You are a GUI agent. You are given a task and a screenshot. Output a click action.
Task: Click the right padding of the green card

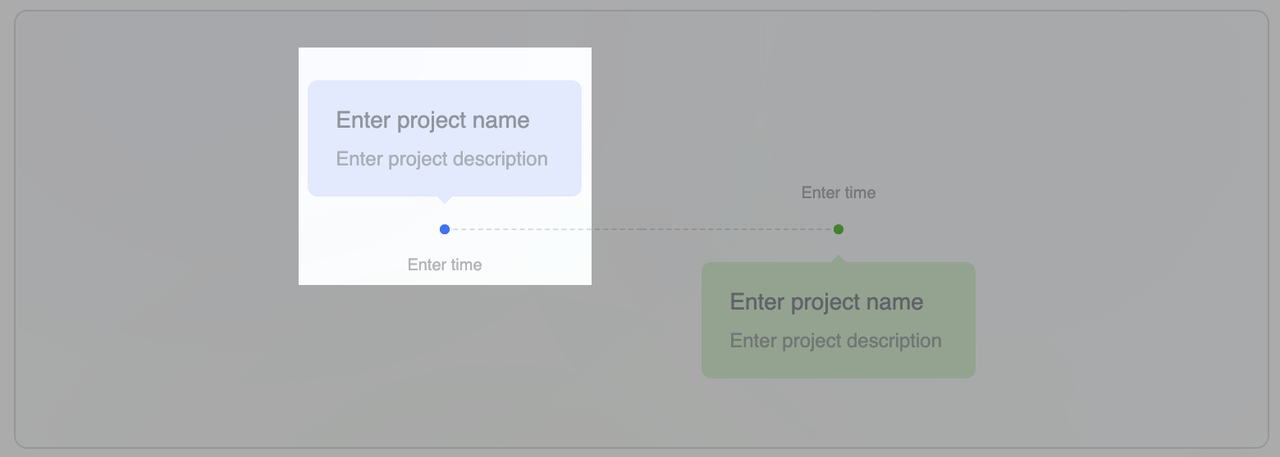(960, 320)
